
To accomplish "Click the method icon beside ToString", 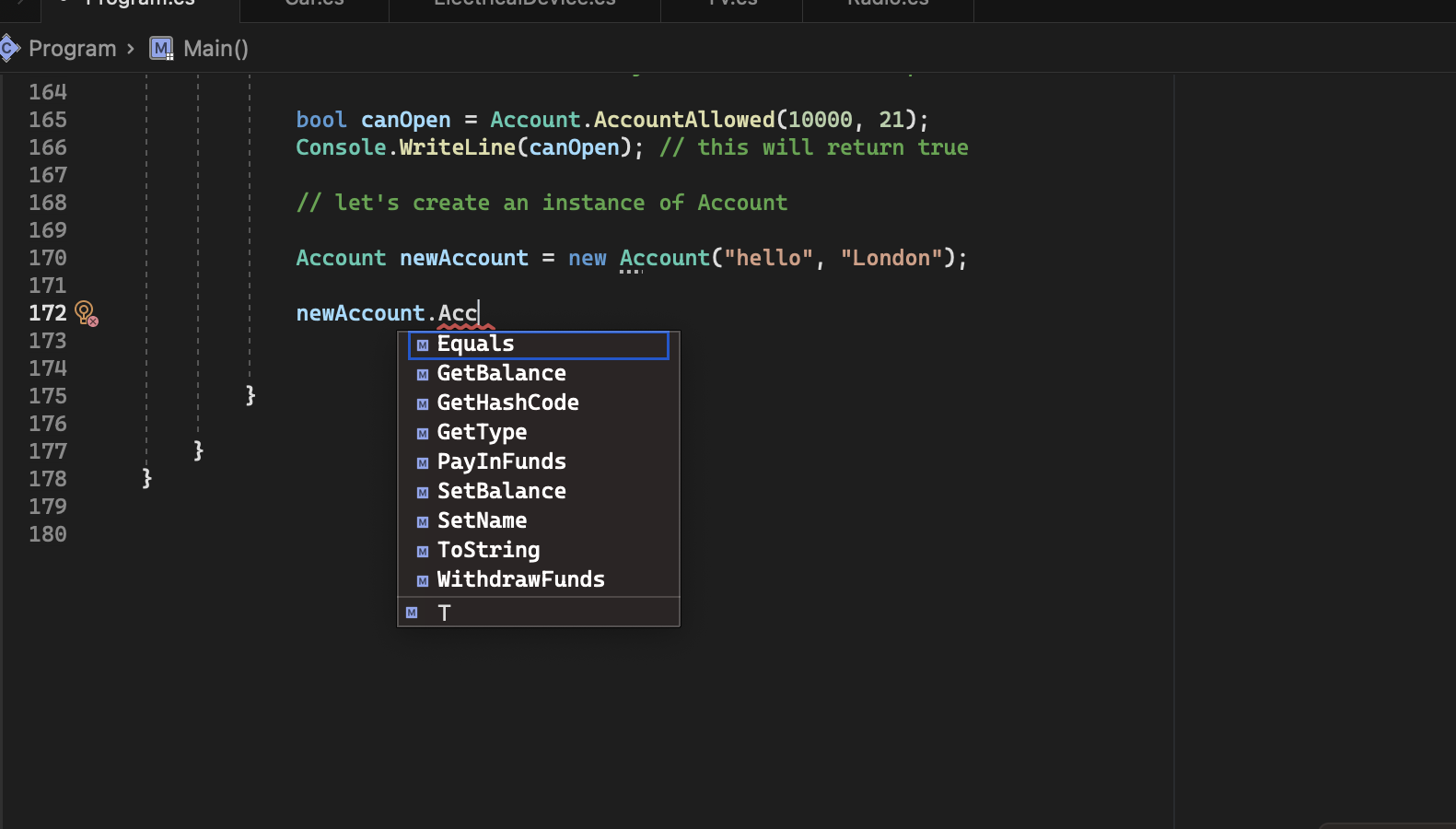I will click(x=423, y=552).
